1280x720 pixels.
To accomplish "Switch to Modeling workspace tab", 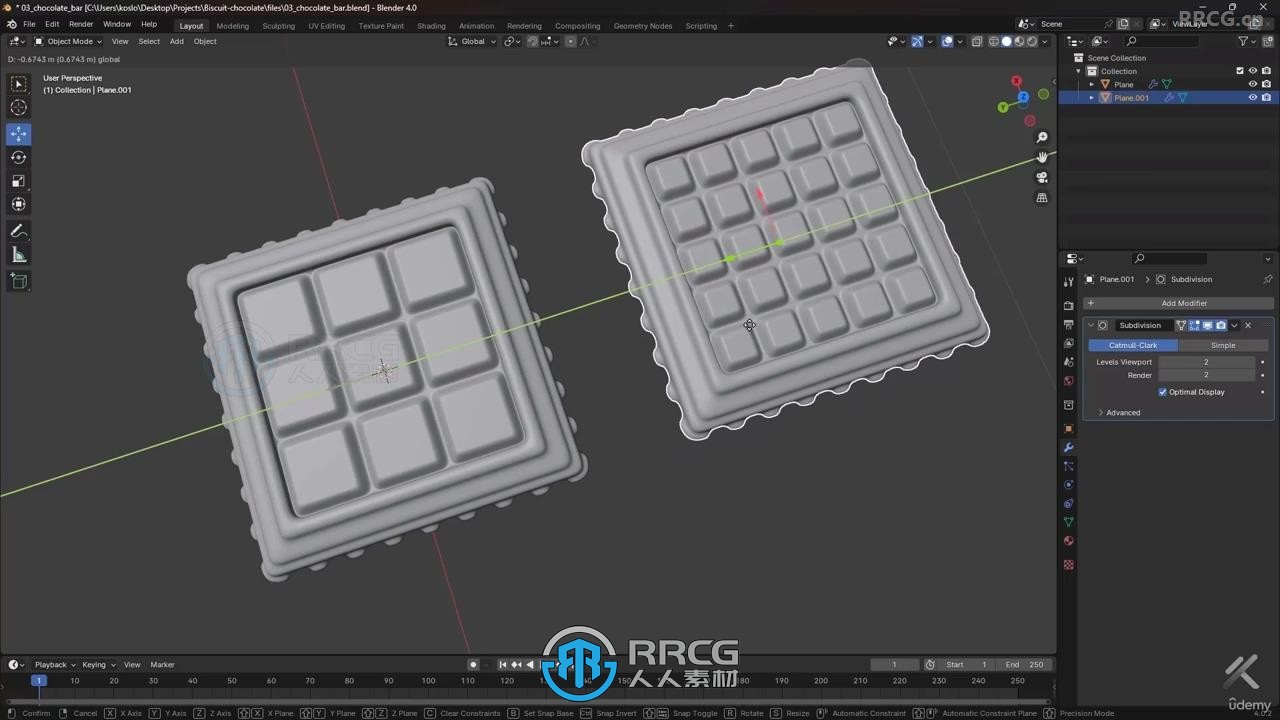I will (x=233, y=26).
